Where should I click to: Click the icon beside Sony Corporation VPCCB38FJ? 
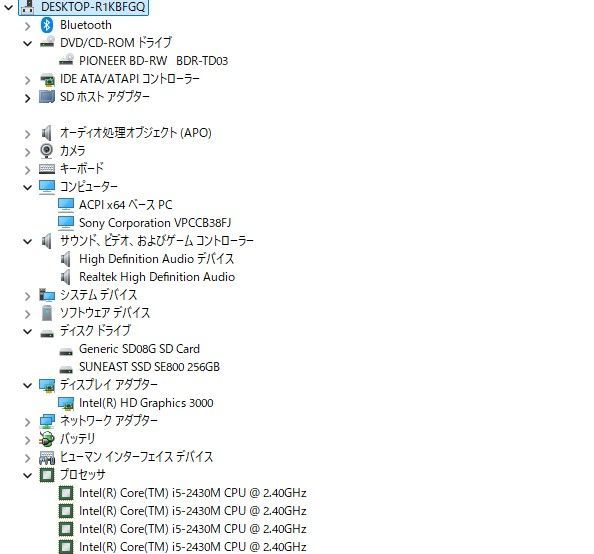[66, 222]
